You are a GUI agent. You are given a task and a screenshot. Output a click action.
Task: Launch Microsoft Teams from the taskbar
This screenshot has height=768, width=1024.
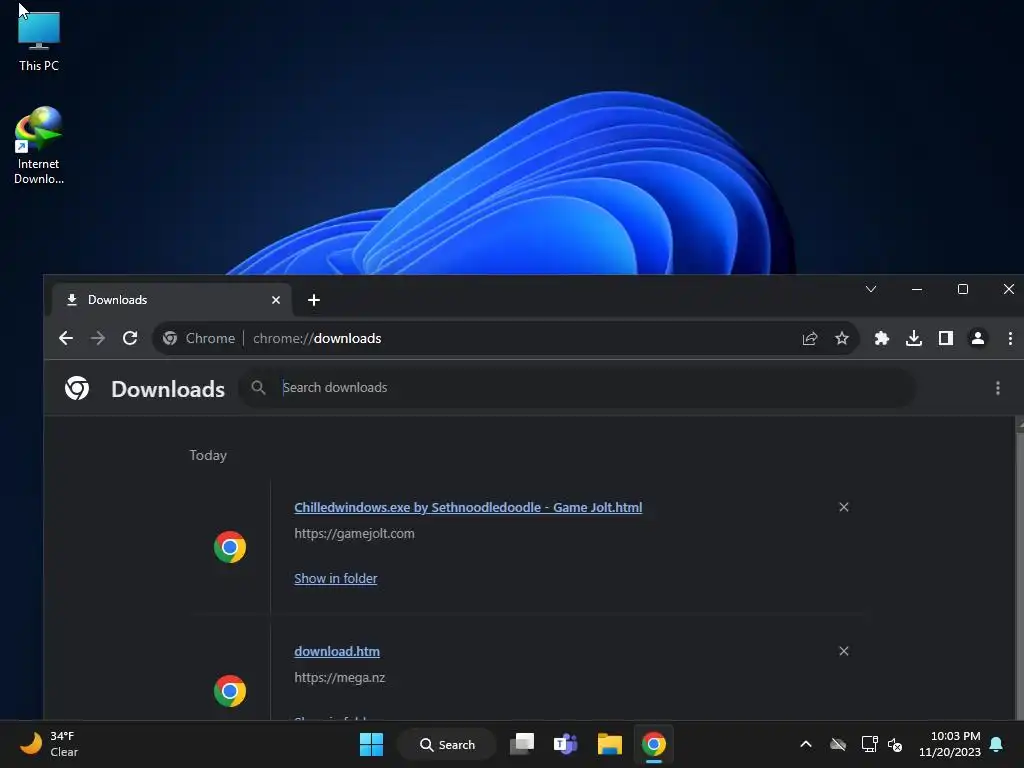click(x=566, y=744)
